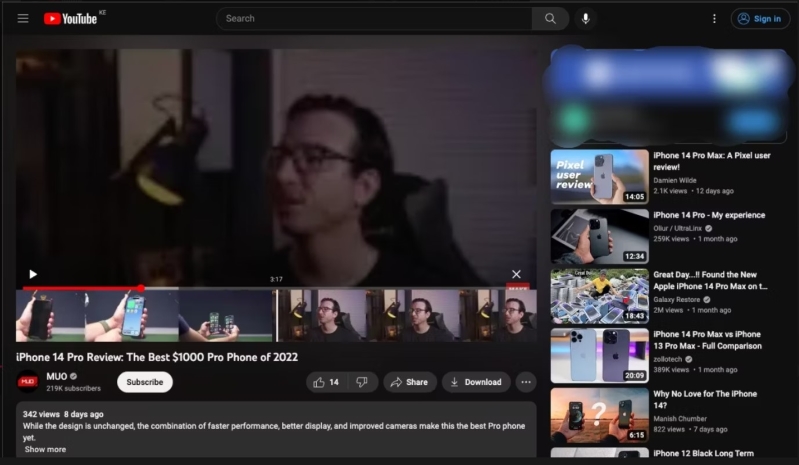The height and width of the screenshot is (465, 799).
Task: Activate voice search microphone icon
Action: [x=585, y=19]
